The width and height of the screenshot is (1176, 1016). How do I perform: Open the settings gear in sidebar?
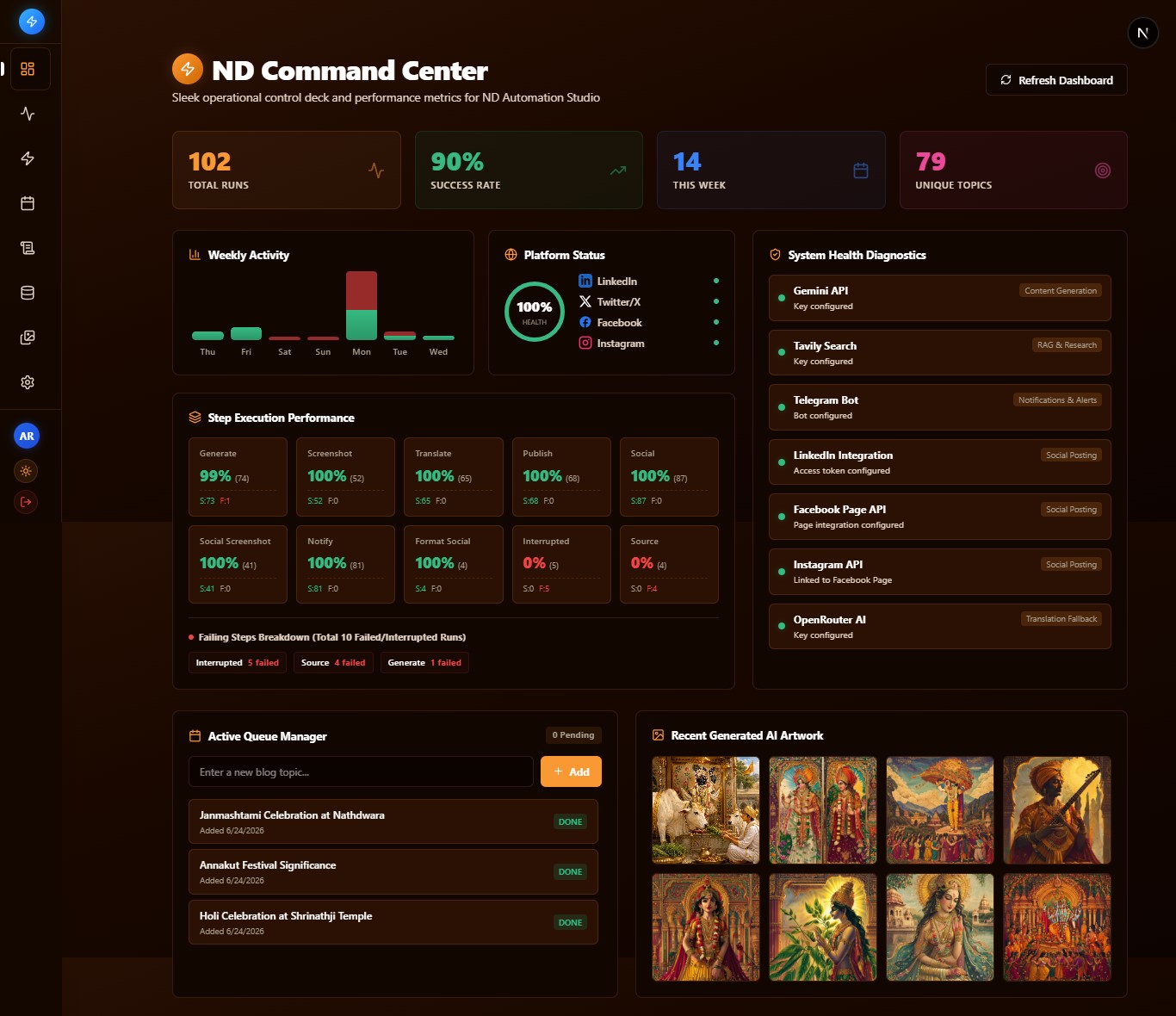coord(28,382)
